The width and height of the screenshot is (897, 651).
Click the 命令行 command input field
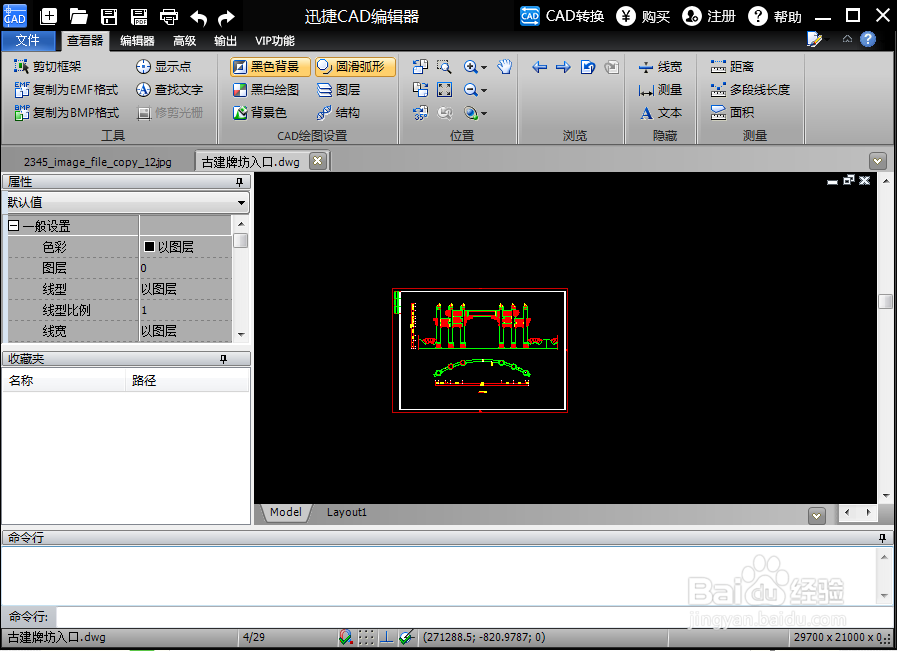[x=472, y=617]
